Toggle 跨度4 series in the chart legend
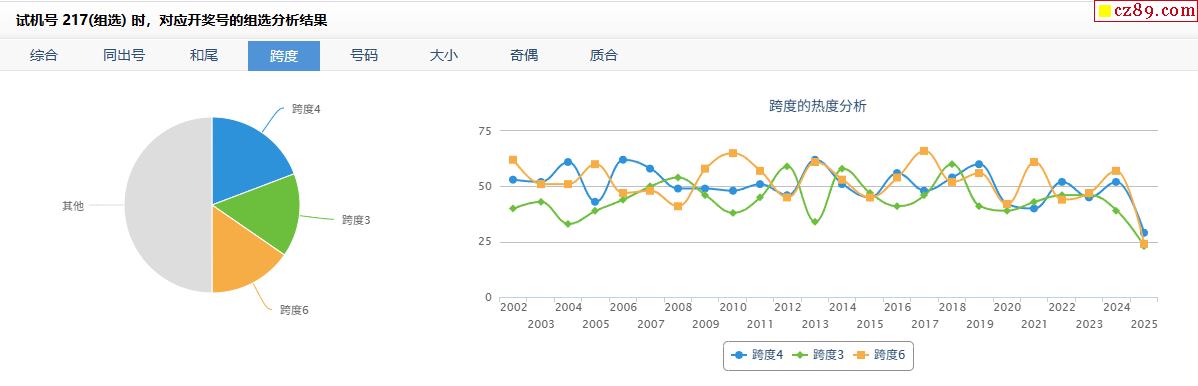The width and height of the screenshot is (1198, 386). (758, 355)
